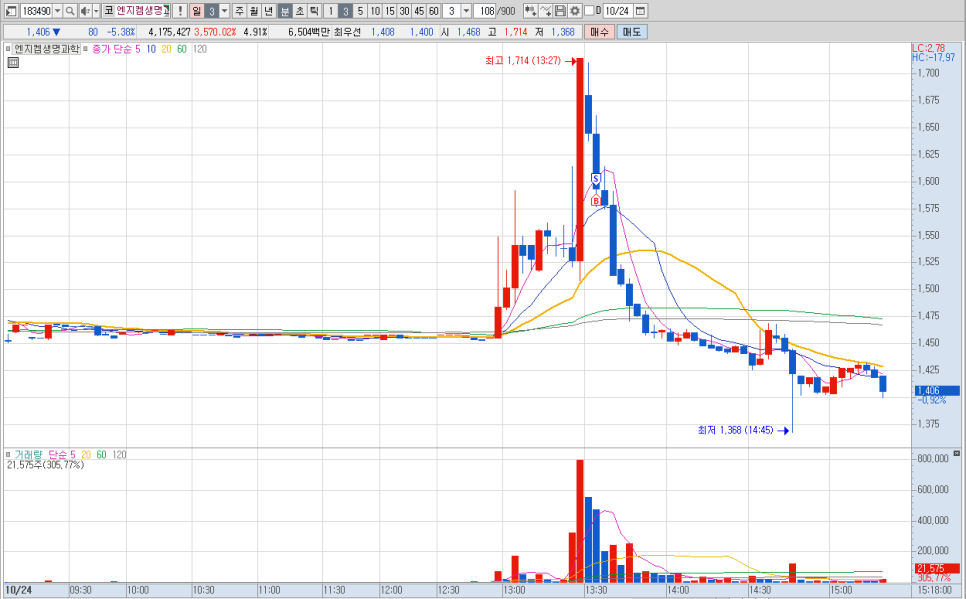Open the dropdown arrow next to 일 3
Image resolution: width=966 pixels, height=599 pixels.
pos(225,11)
